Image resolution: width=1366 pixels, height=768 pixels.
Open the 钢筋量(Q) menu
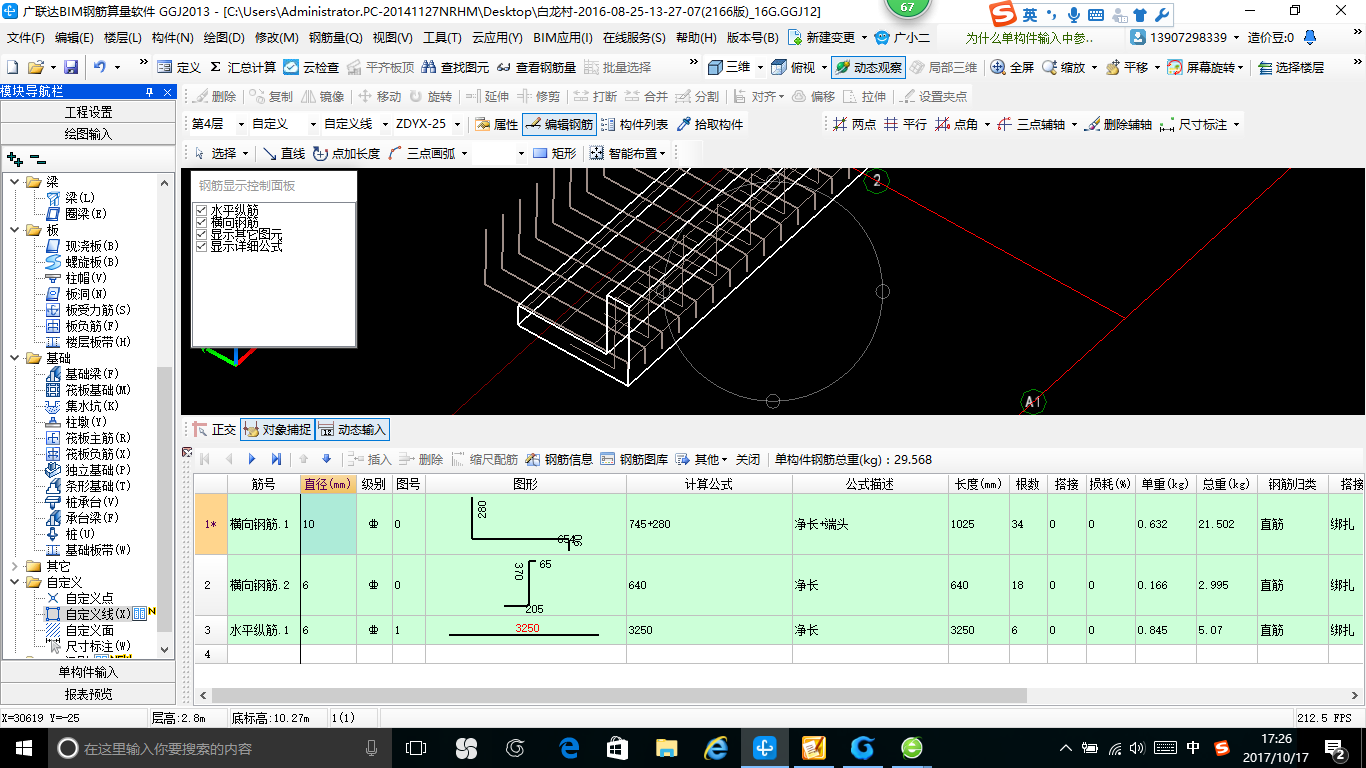click(336, 37)
